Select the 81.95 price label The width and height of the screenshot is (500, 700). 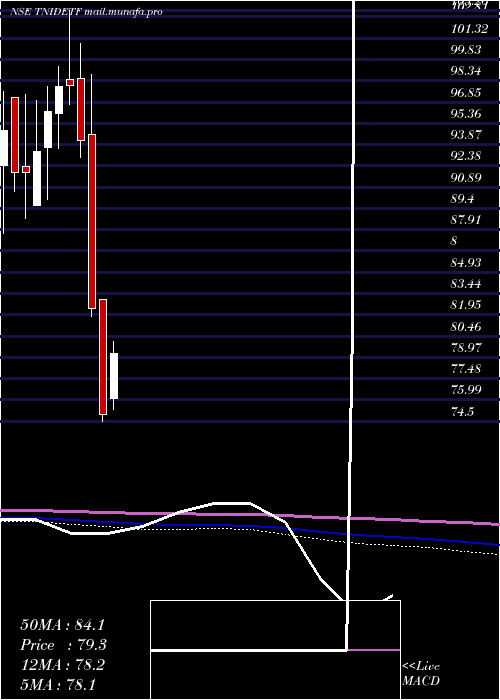(x=466, y=305)
